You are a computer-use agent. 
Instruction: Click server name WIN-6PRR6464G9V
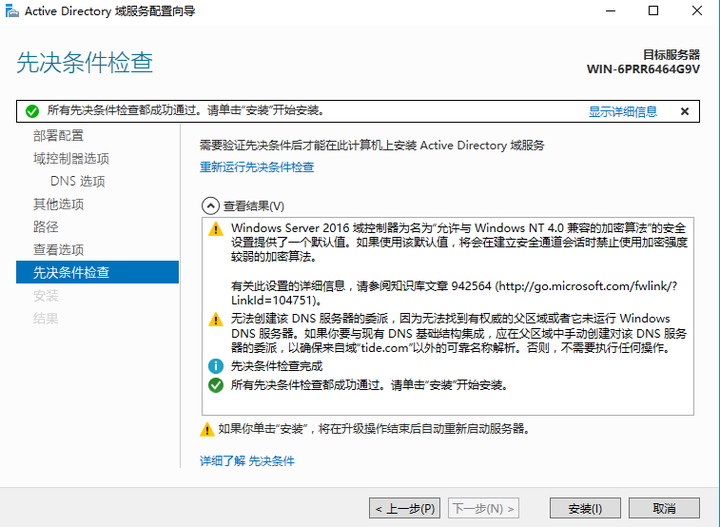[x=643, y=69]
